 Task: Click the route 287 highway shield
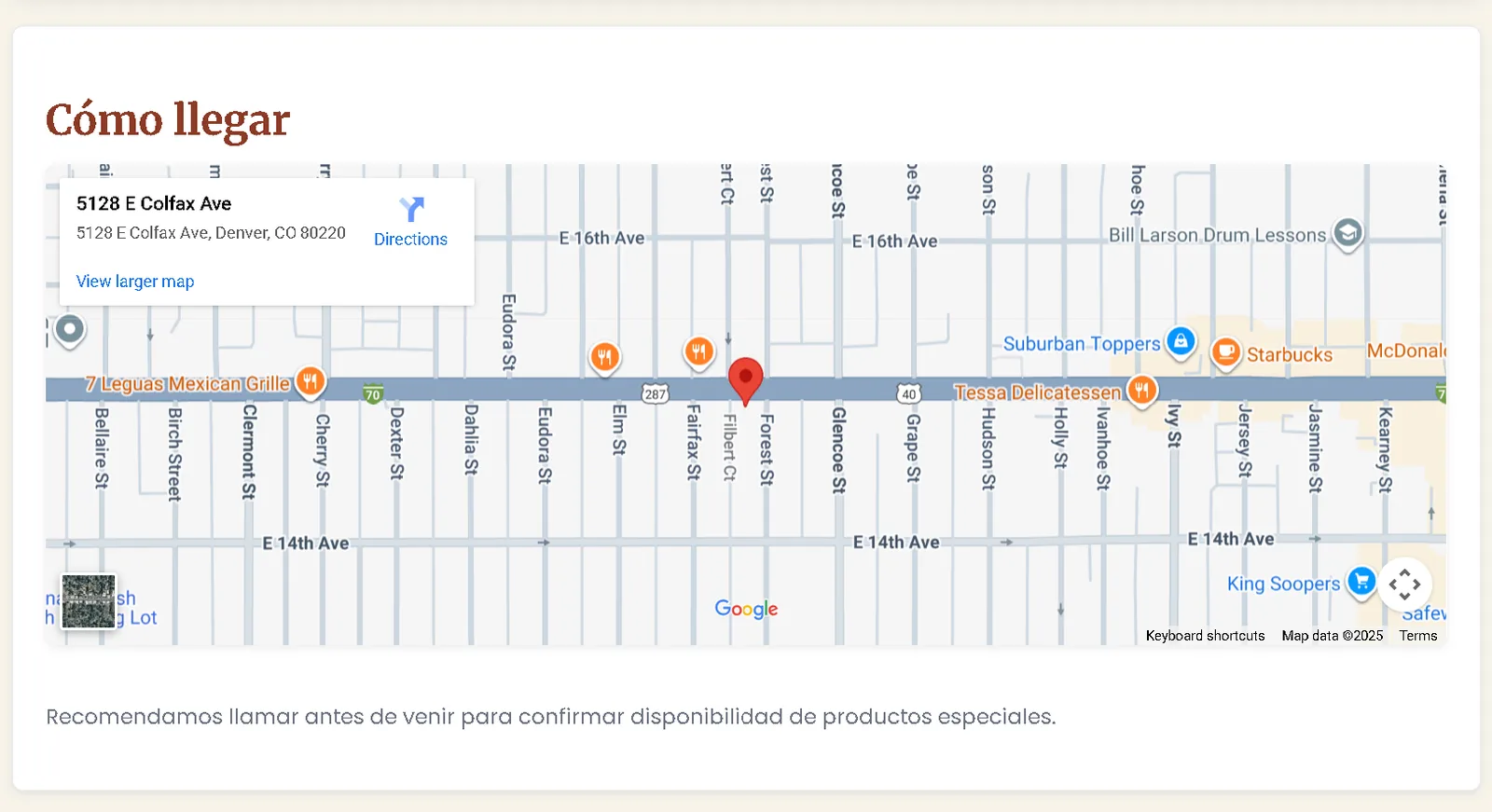(656, 393)
